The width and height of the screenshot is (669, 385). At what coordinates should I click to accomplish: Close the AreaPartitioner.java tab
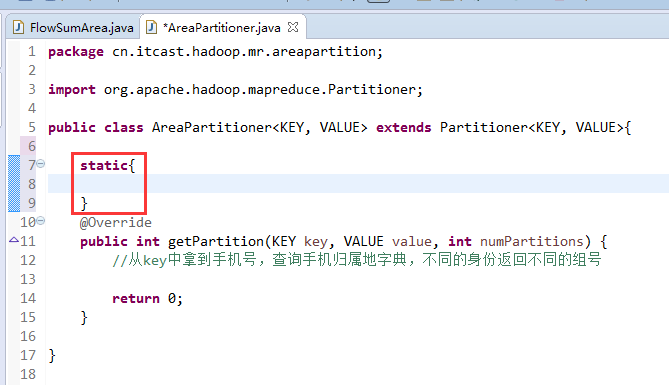tap(293, 27)
